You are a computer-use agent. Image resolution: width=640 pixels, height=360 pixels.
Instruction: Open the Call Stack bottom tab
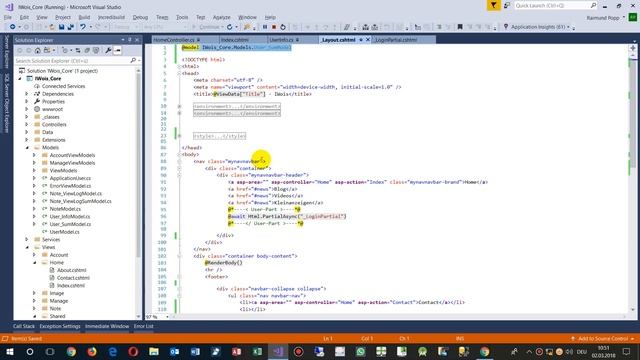pos(24,326)
